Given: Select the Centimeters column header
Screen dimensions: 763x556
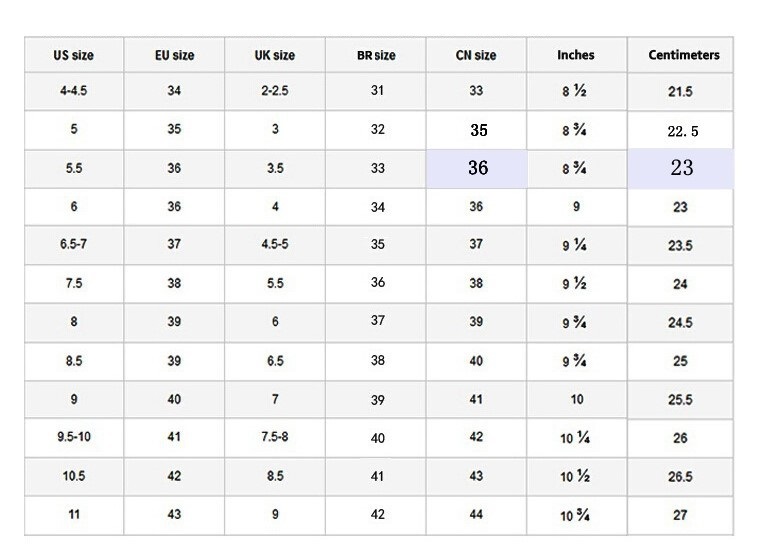Looking at the screenshot, I should pyautogui.click(x=680, y=56).
